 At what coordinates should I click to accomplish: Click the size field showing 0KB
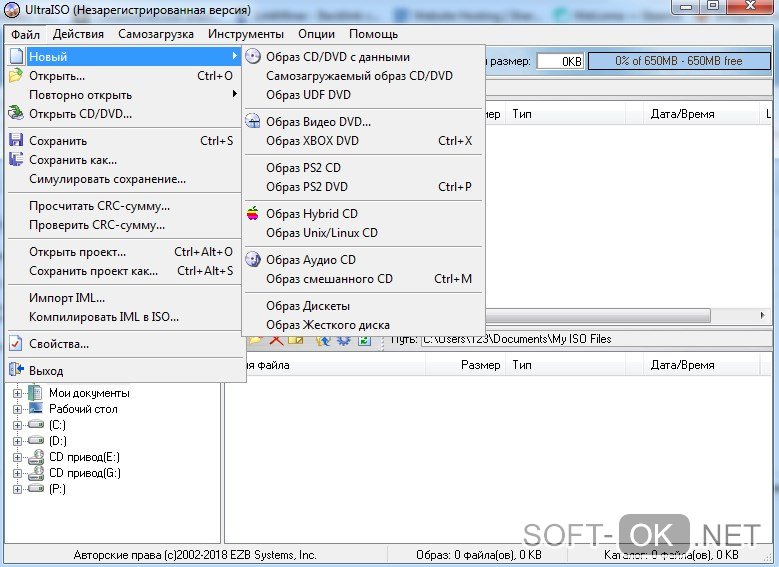pos(561,61)
